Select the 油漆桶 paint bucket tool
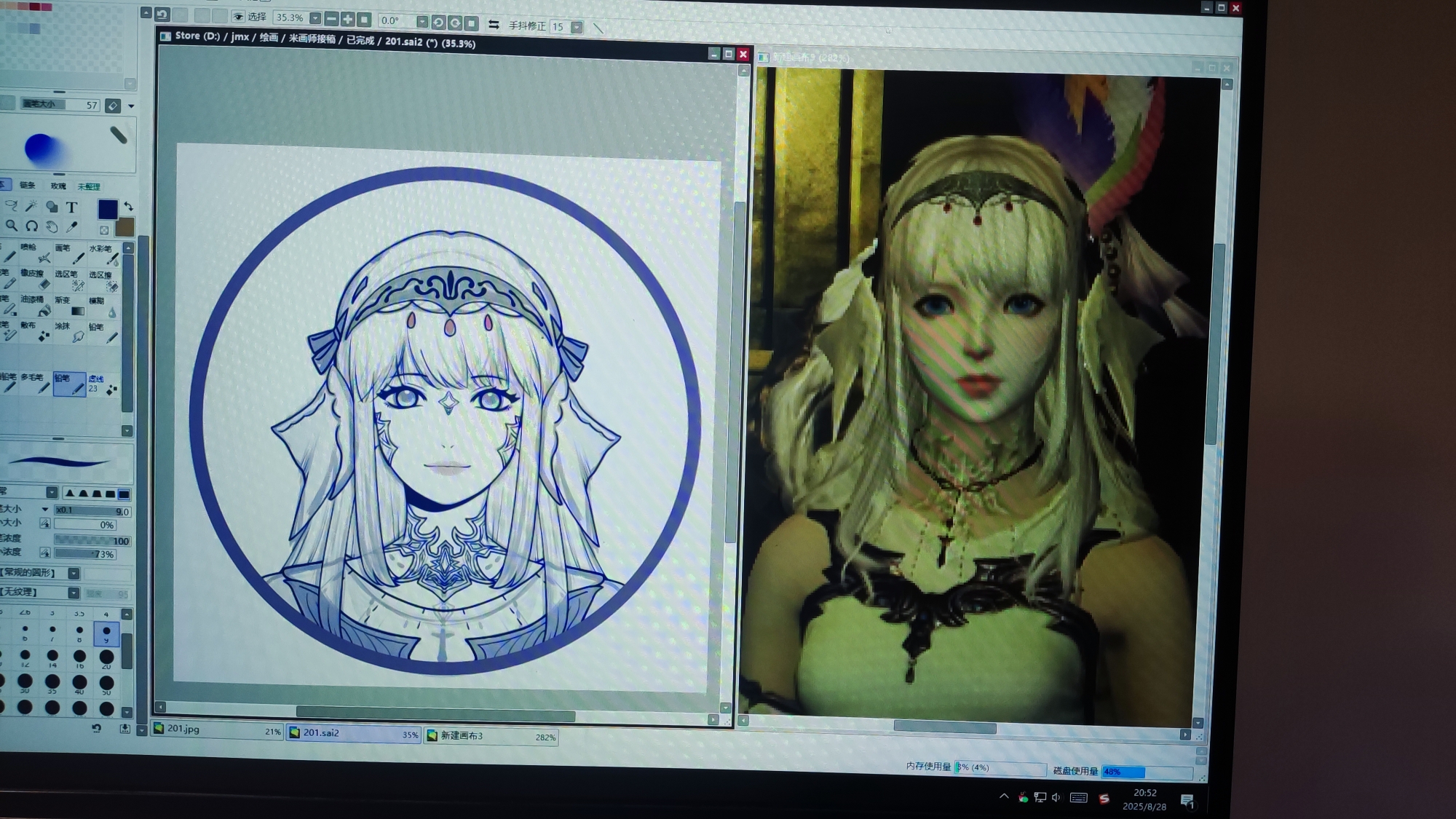This screenshot has height=819, width=1456. [x=35, y=305]
